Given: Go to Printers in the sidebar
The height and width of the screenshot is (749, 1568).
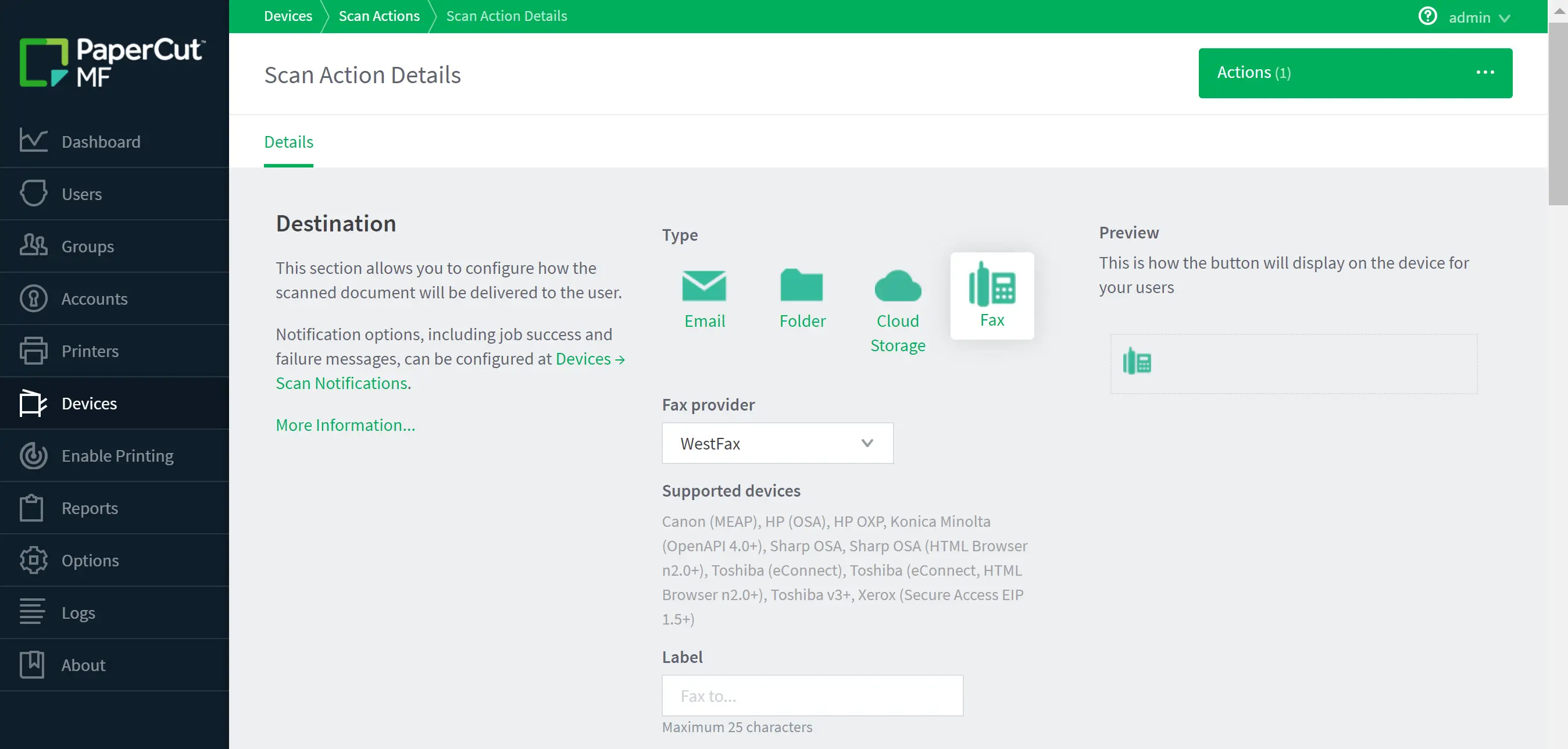Looking at the screenshot, I should 90,351.
